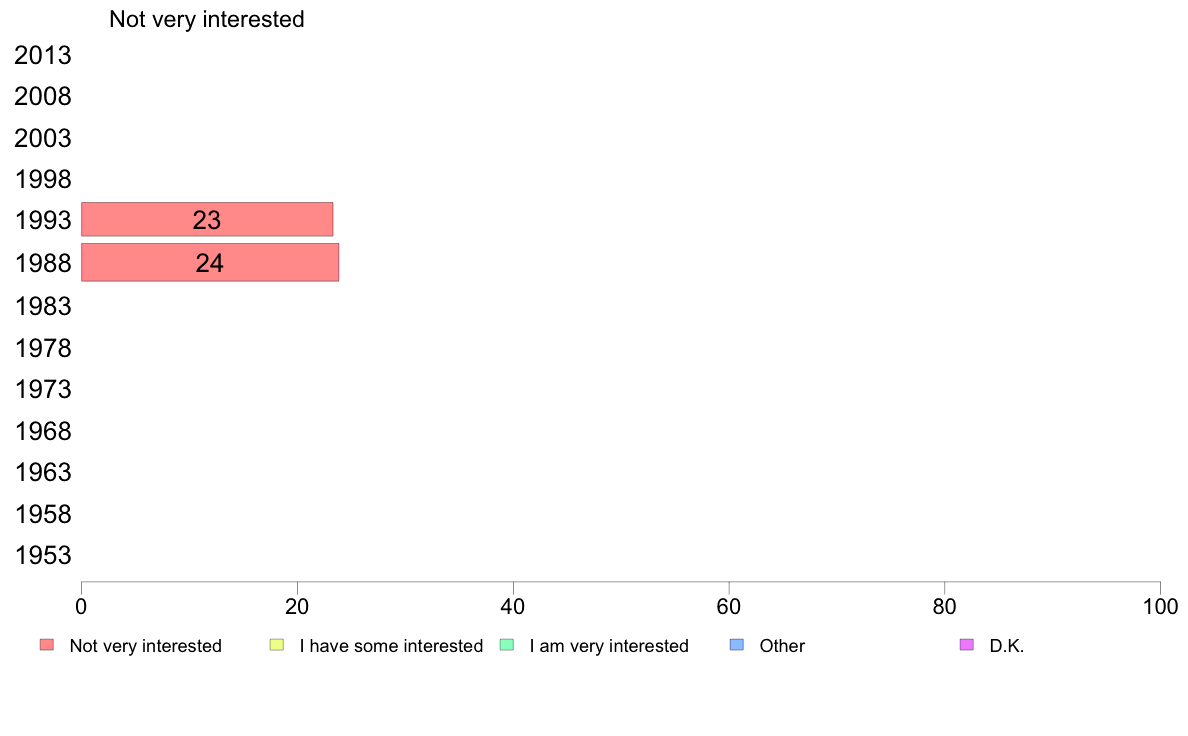The height and width of the screenshot is (736, 1188).
Task: Select the 1993 bar showing 23
Action: pos(207,220)
